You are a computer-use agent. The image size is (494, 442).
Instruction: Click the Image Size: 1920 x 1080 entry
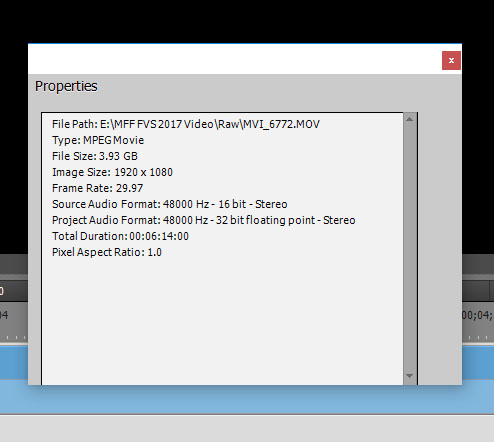[x=112, y=172]
